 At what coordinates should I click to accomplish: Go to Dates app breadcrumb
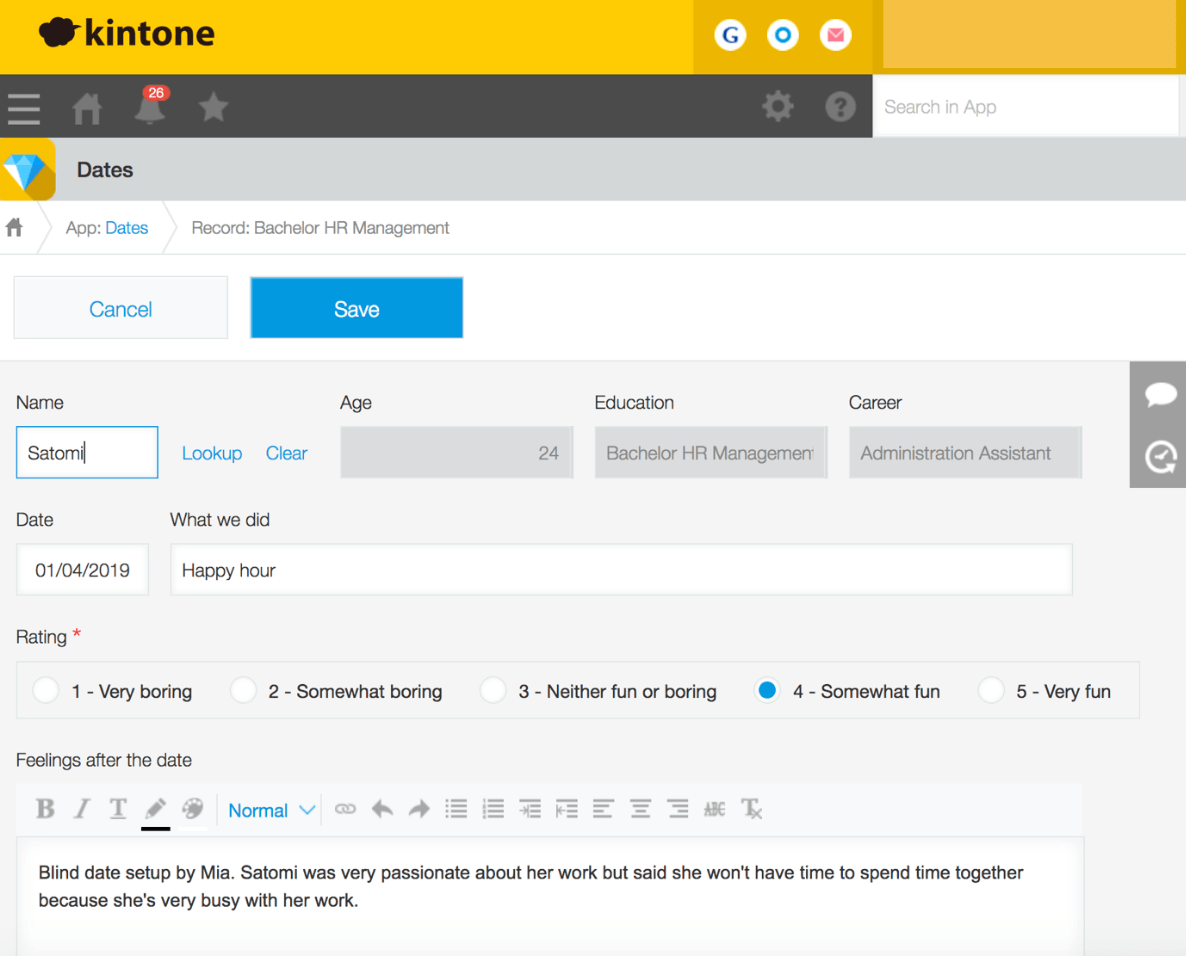tap(126, 228)
